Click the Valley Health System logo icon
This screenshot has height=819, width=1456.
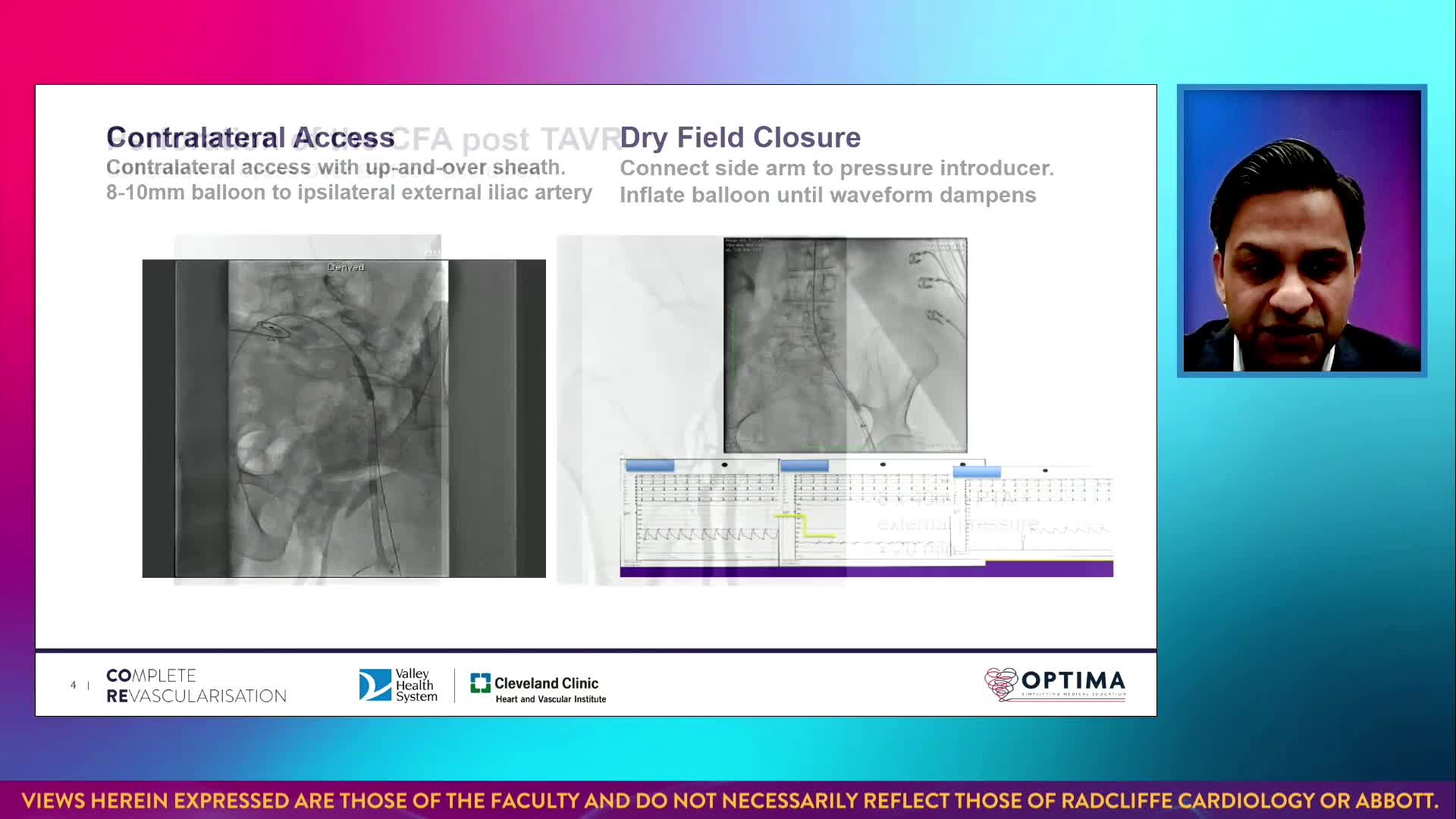click(x=375, y=686)
